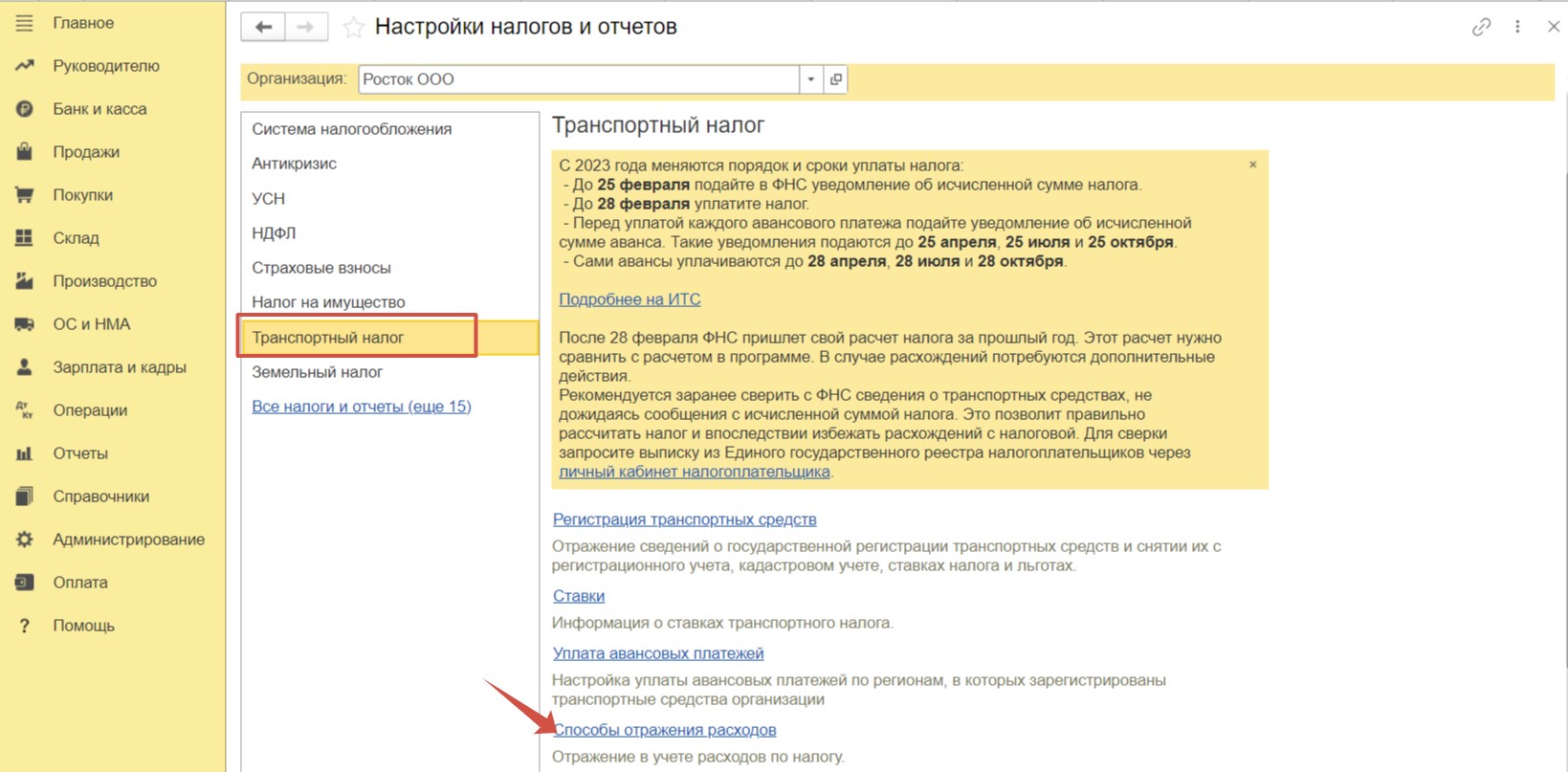Open the hamburger Главное menu icon
1568x772 pixels.
tap(24, 23)
